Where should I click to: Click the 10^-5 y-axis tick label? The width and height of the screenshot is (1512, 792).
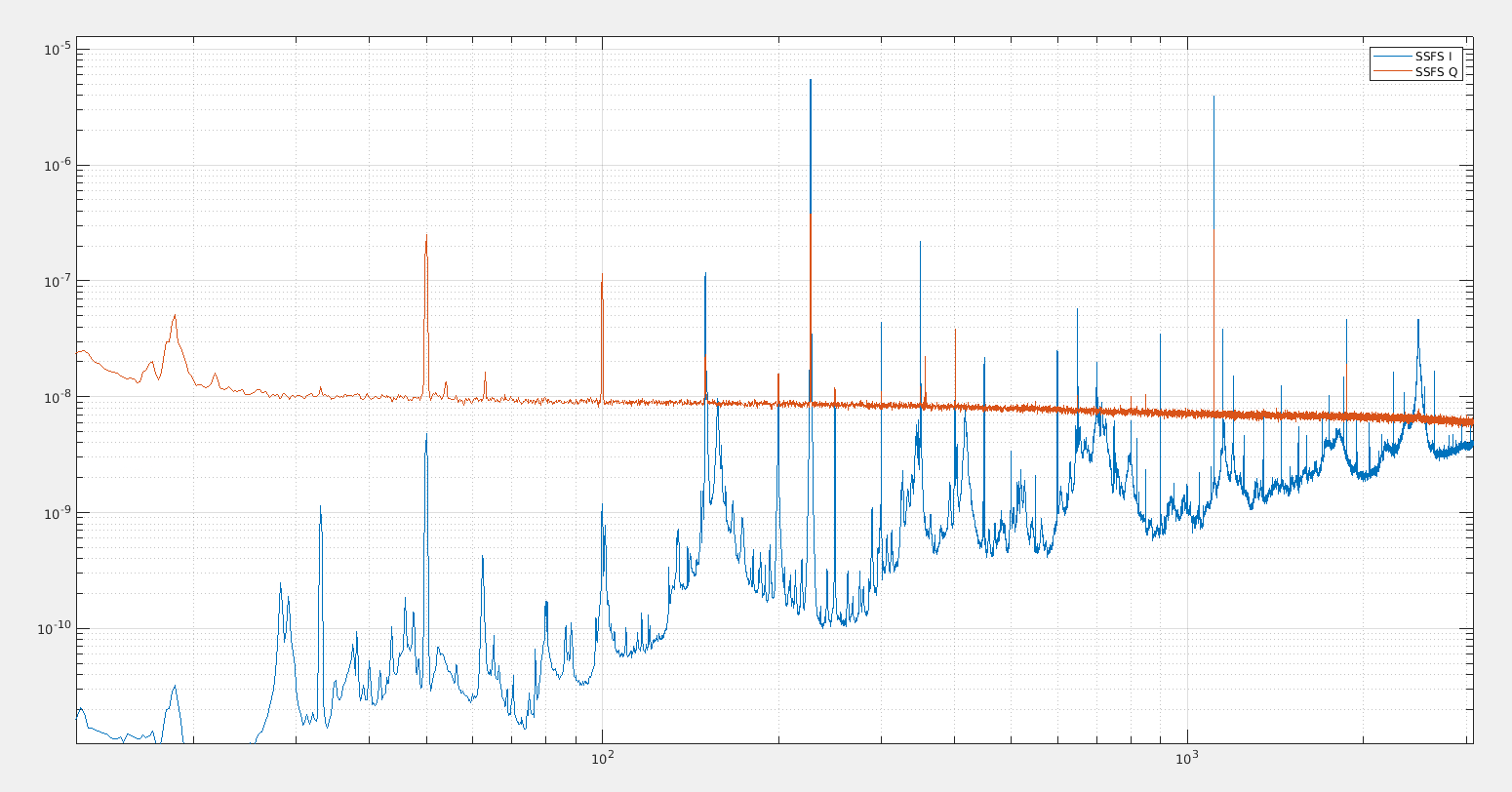58,49
